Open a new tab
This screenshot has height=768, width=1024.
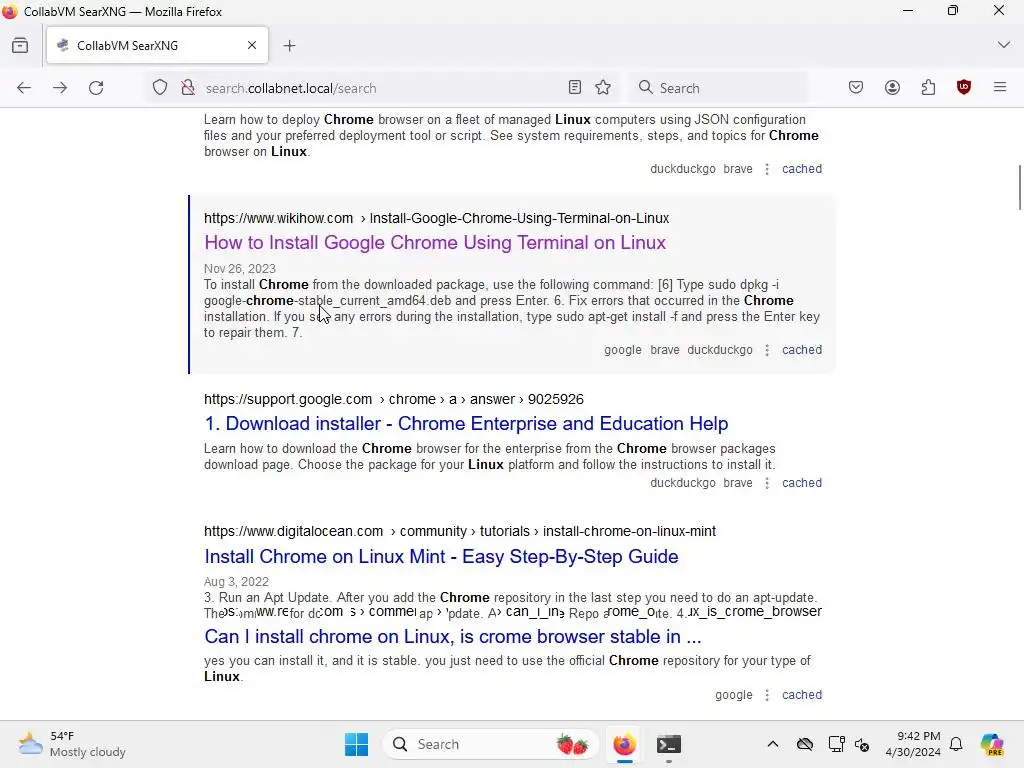tap(290, 46)
